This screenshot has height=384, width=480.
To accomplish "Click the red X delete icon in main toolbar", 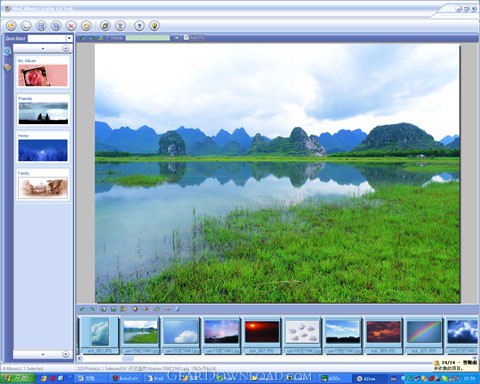I will 71,26.
